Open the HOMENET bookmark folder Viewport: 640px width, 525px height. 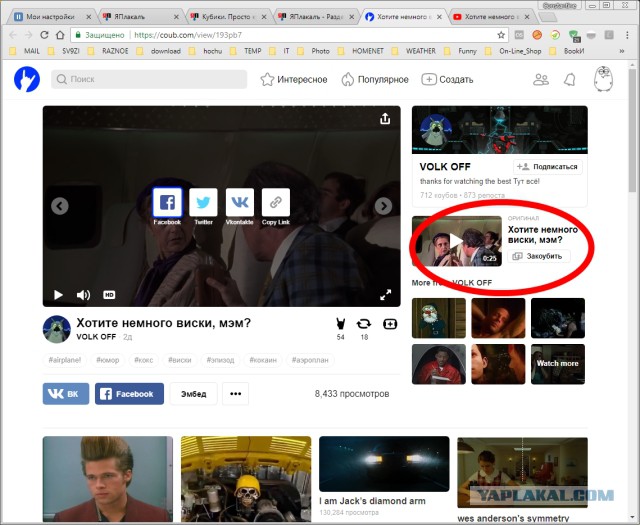[x=361, y=51]
